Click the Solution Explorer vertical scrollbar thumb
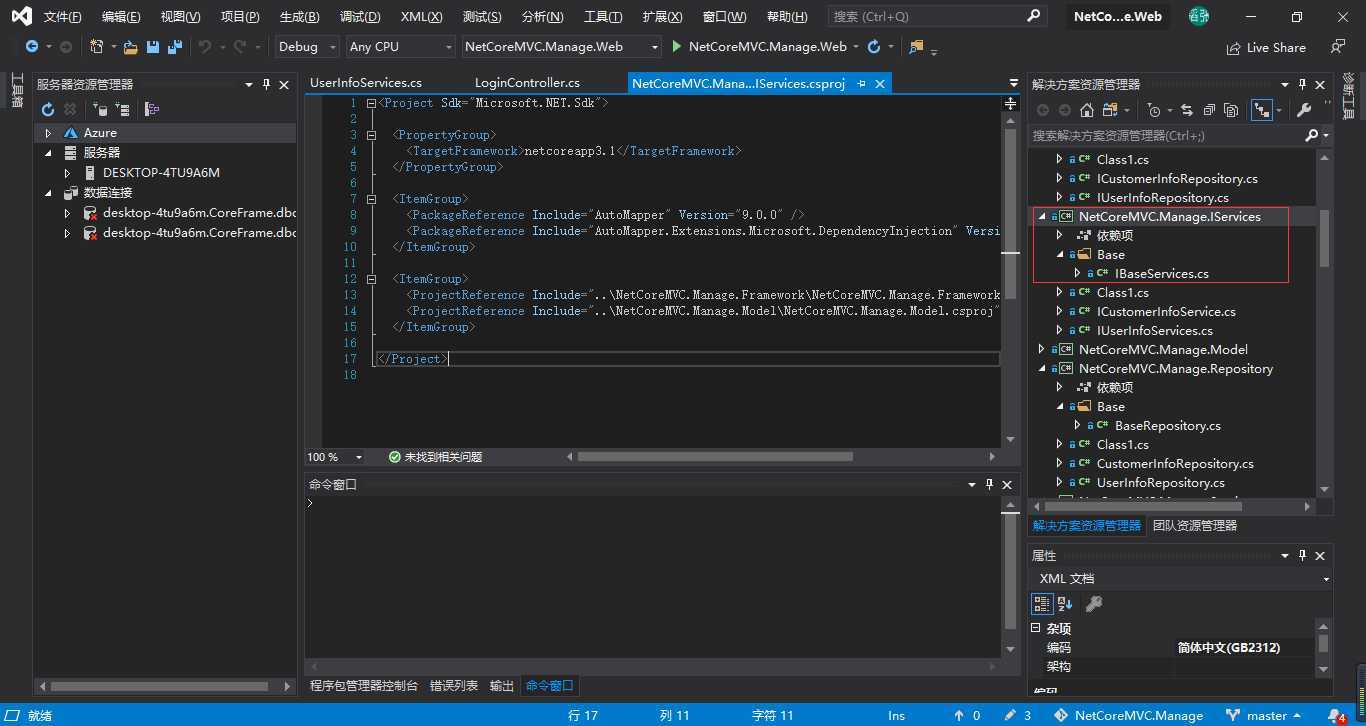The image size is (1366, 726). point(1325,238)
